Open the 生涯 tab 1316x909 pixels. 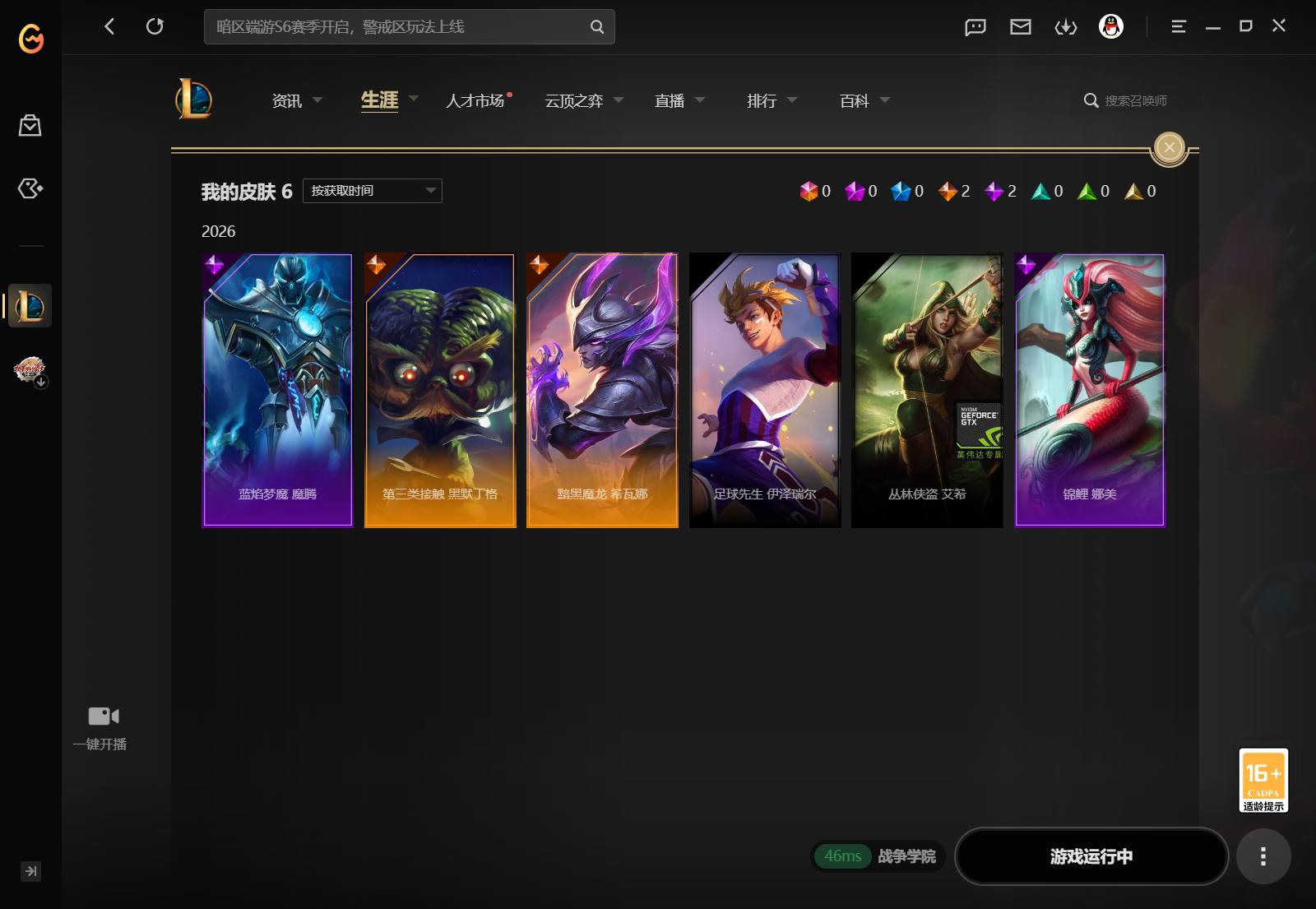pyautogui.click(x=379, y=100)
